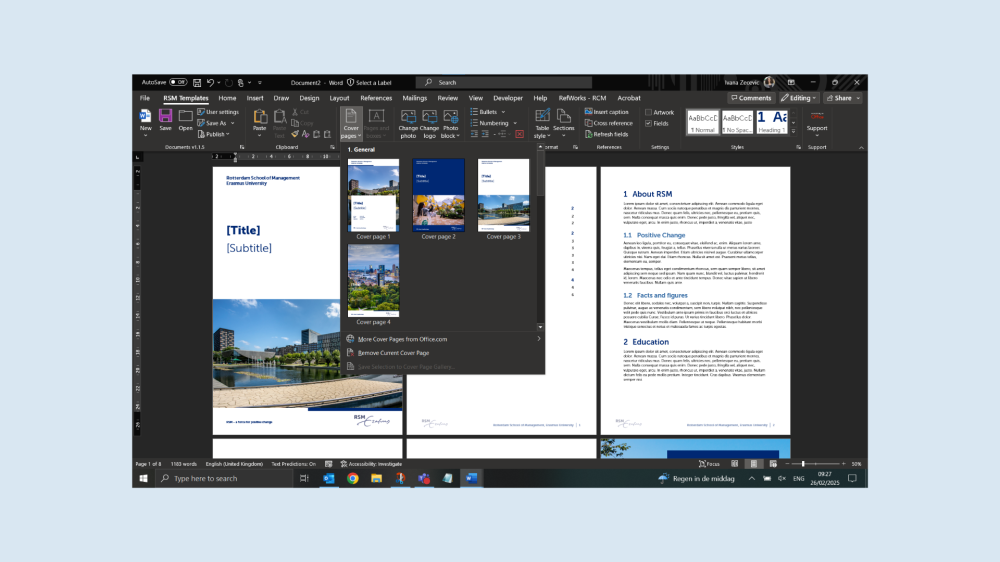1000x562 pixels.
Task: Enable the Artwork checkbox
Action: [649, 113]
